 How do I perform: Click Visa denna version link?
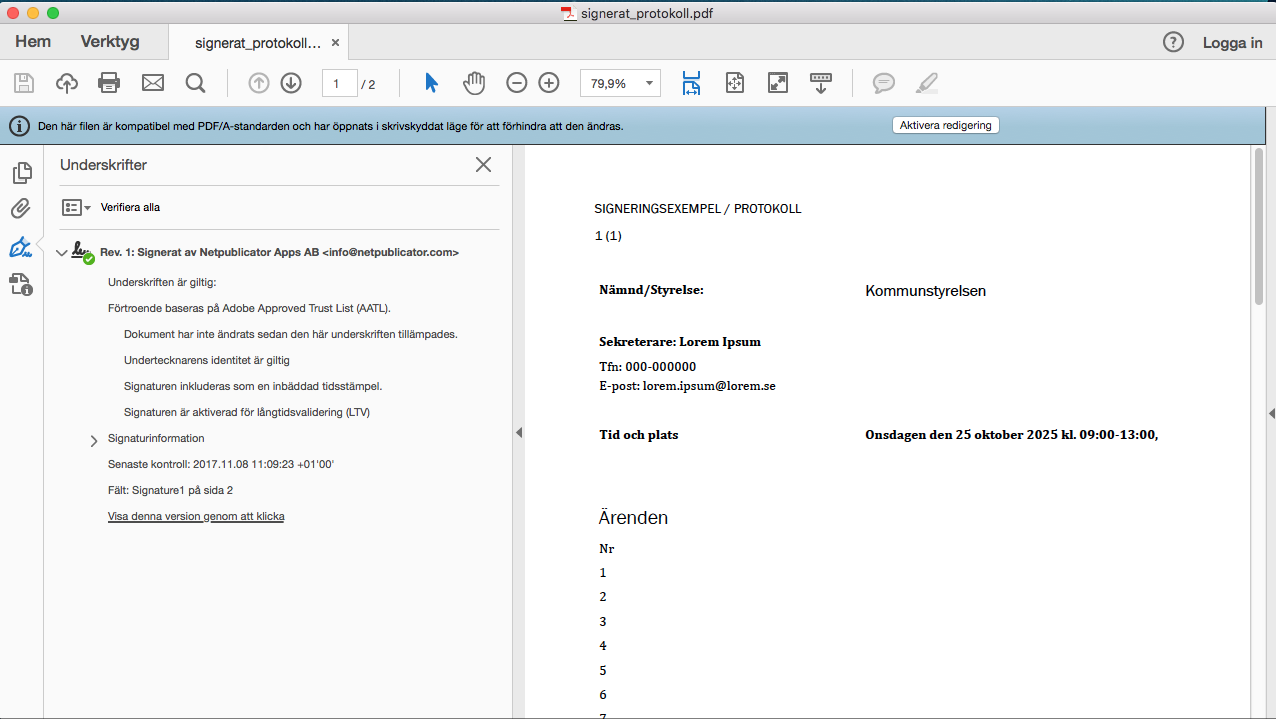[196, 517]
